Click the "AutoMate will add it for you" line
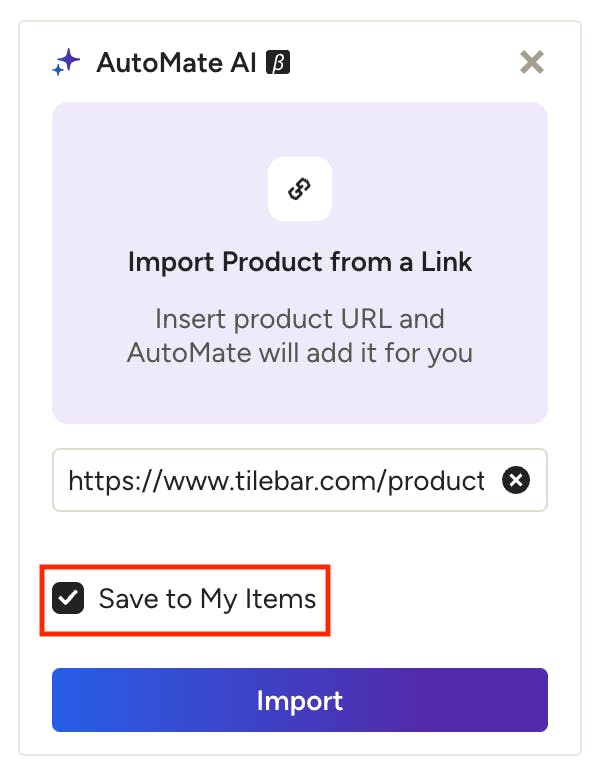The width and height of the screenshot is (600, 776). tap(300, 352)
